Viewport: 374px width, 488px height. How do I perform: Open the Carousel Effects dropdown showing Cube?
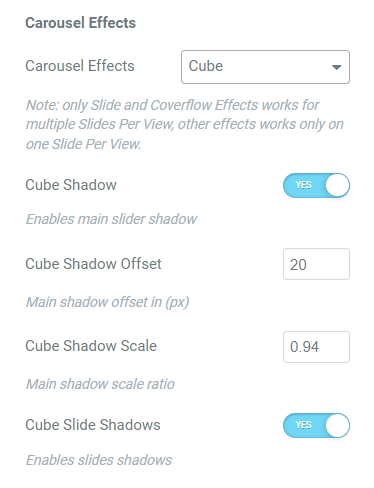click(265, 67)
